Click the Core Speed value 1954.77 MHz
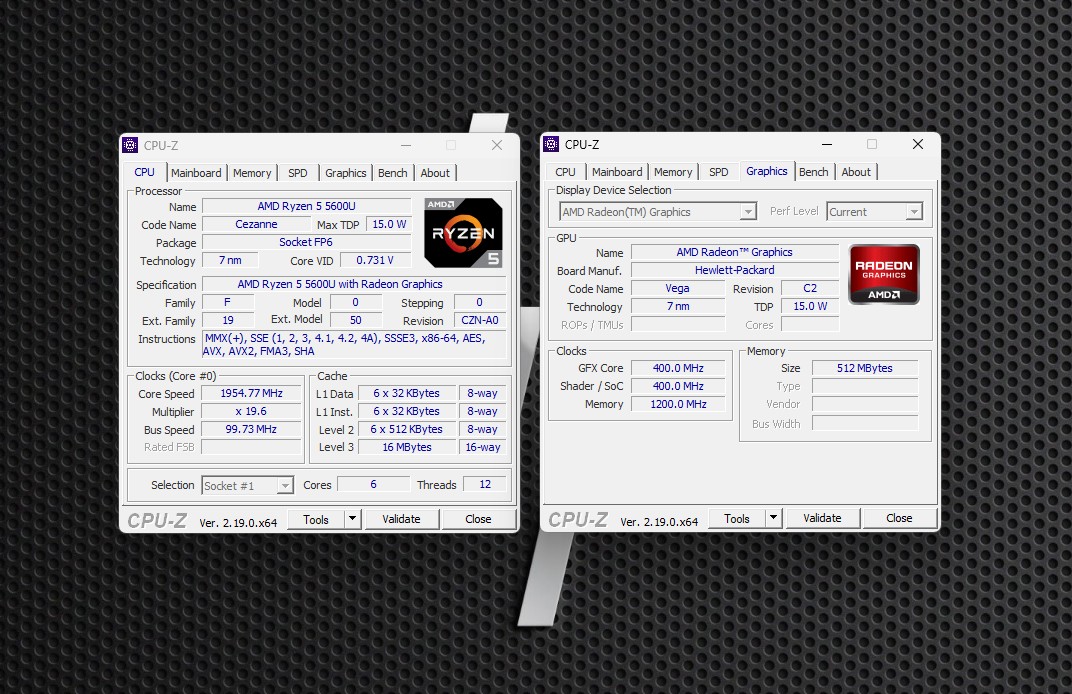 coord(252,393)
